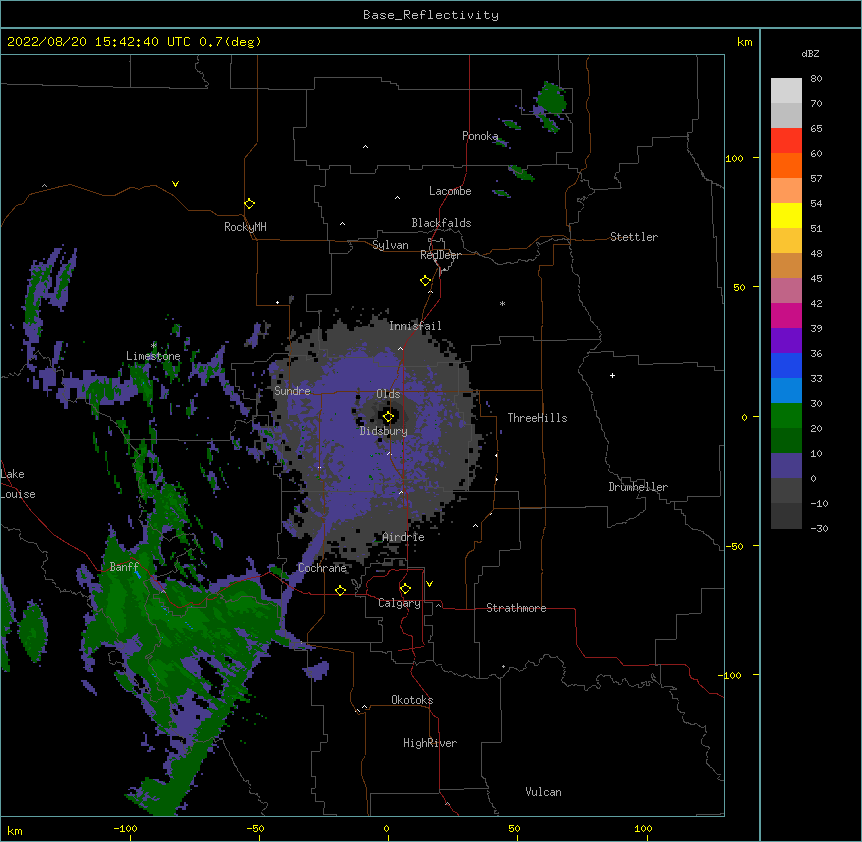The width and height of the screenshot is (862, 842).
Task: Click the Okotoks city label
Action: tap(412, 700)
